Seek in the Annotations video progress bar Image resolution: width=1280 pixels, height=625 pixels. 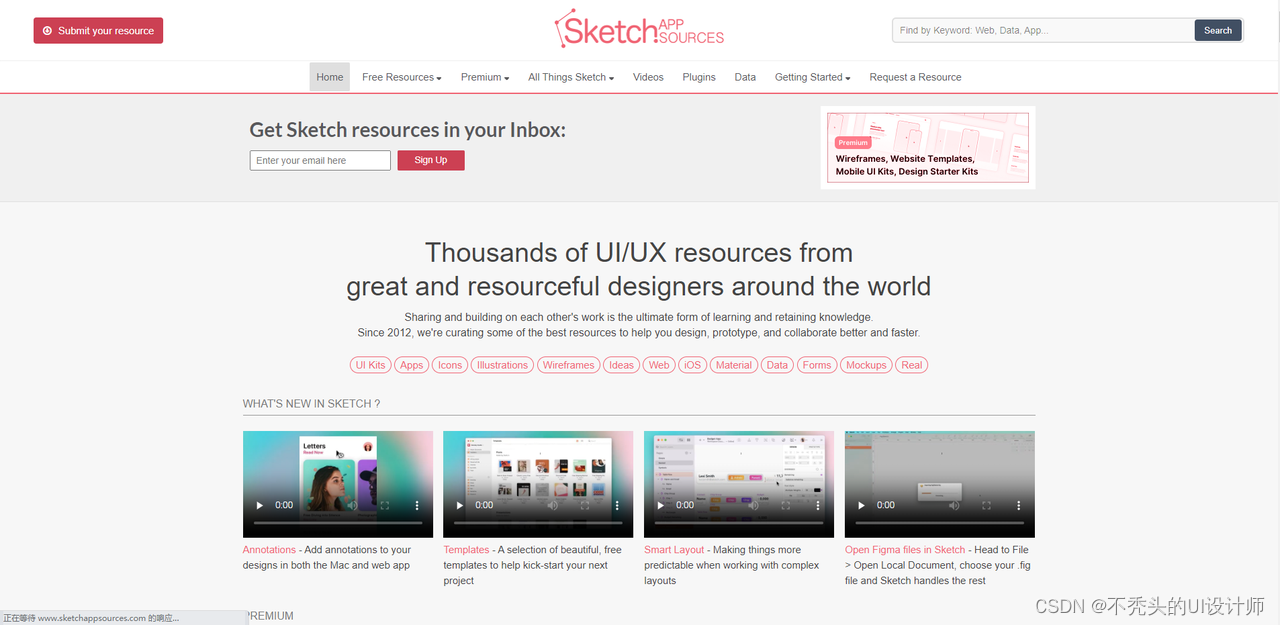pyautogui.click(x=338, y=523)
